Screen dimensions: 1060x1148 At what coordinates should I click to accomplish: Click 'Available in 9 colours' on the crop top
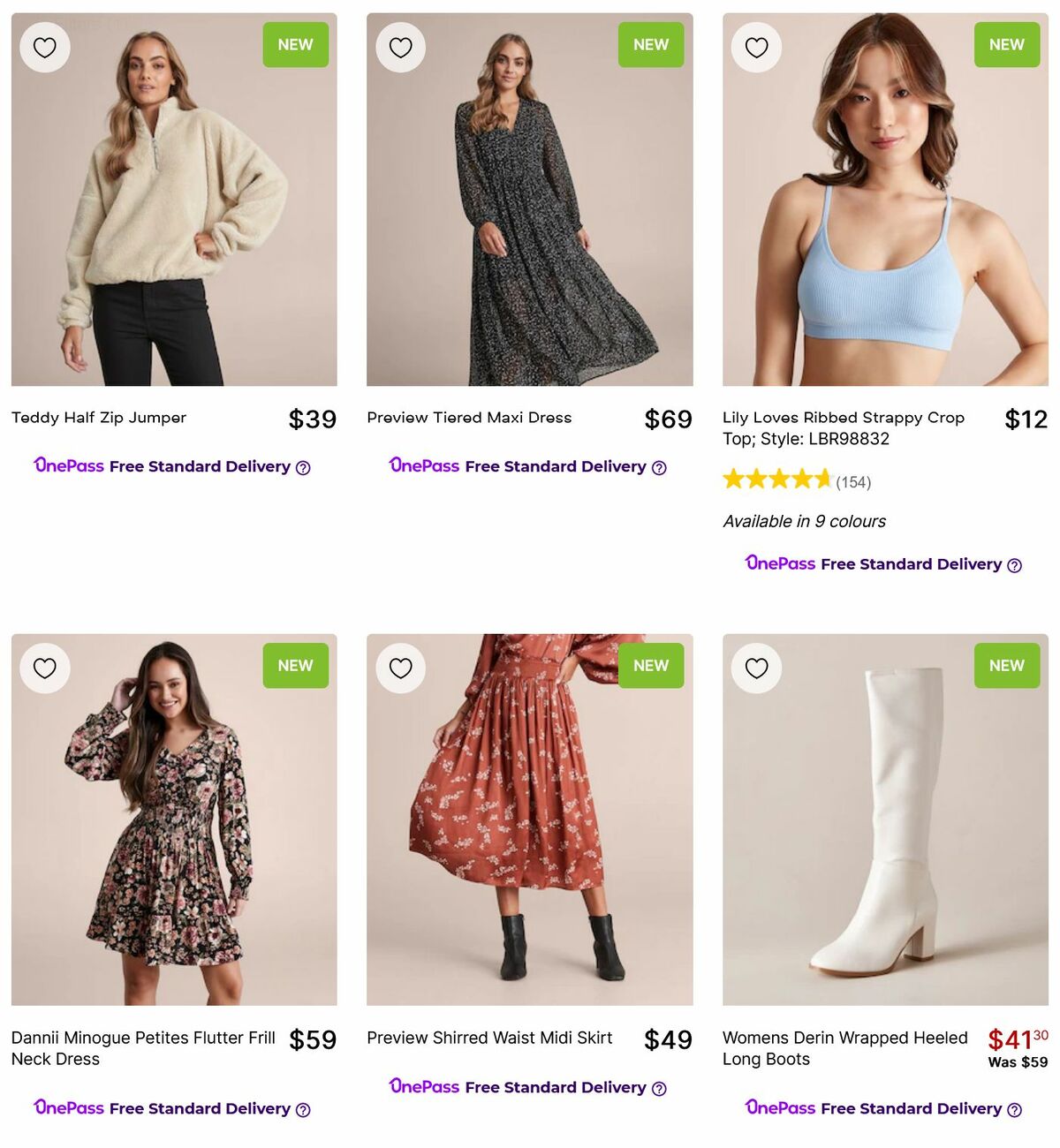(x=804, y=521)
